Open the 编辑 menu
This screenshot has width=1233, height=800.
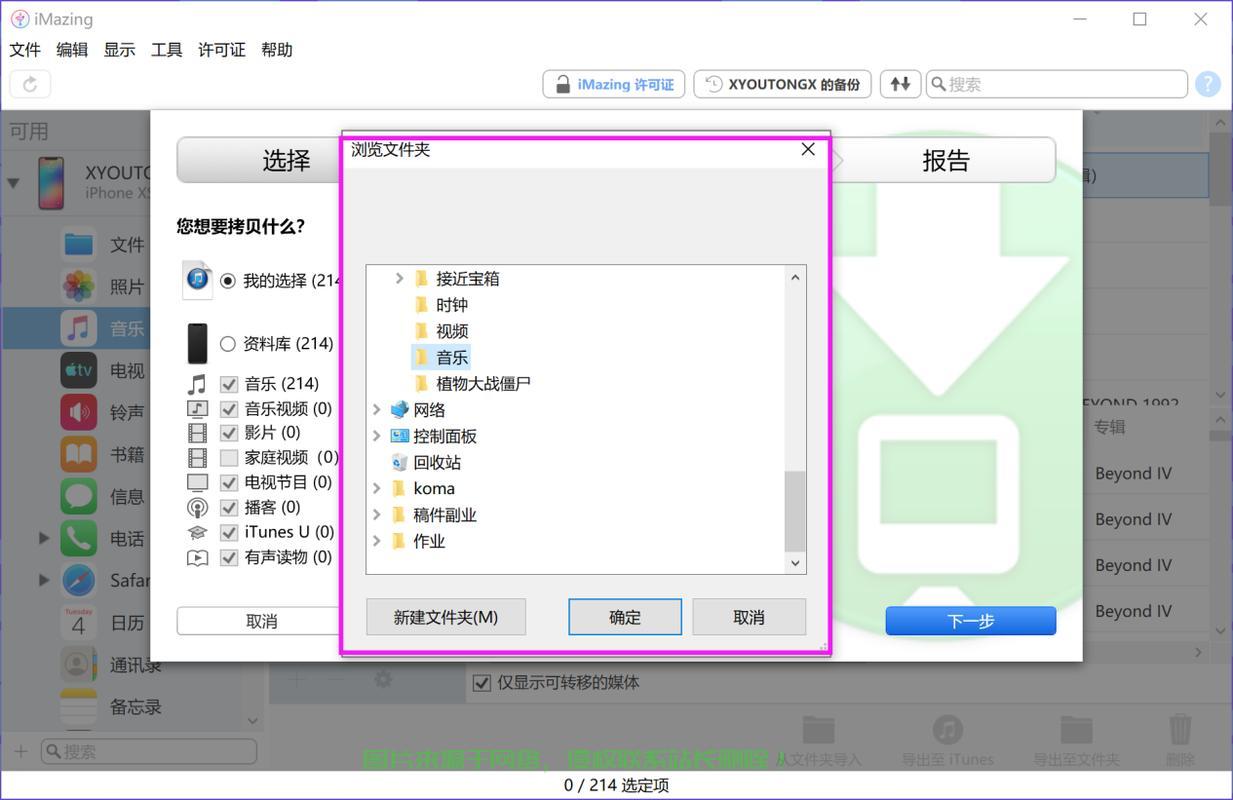72,50
